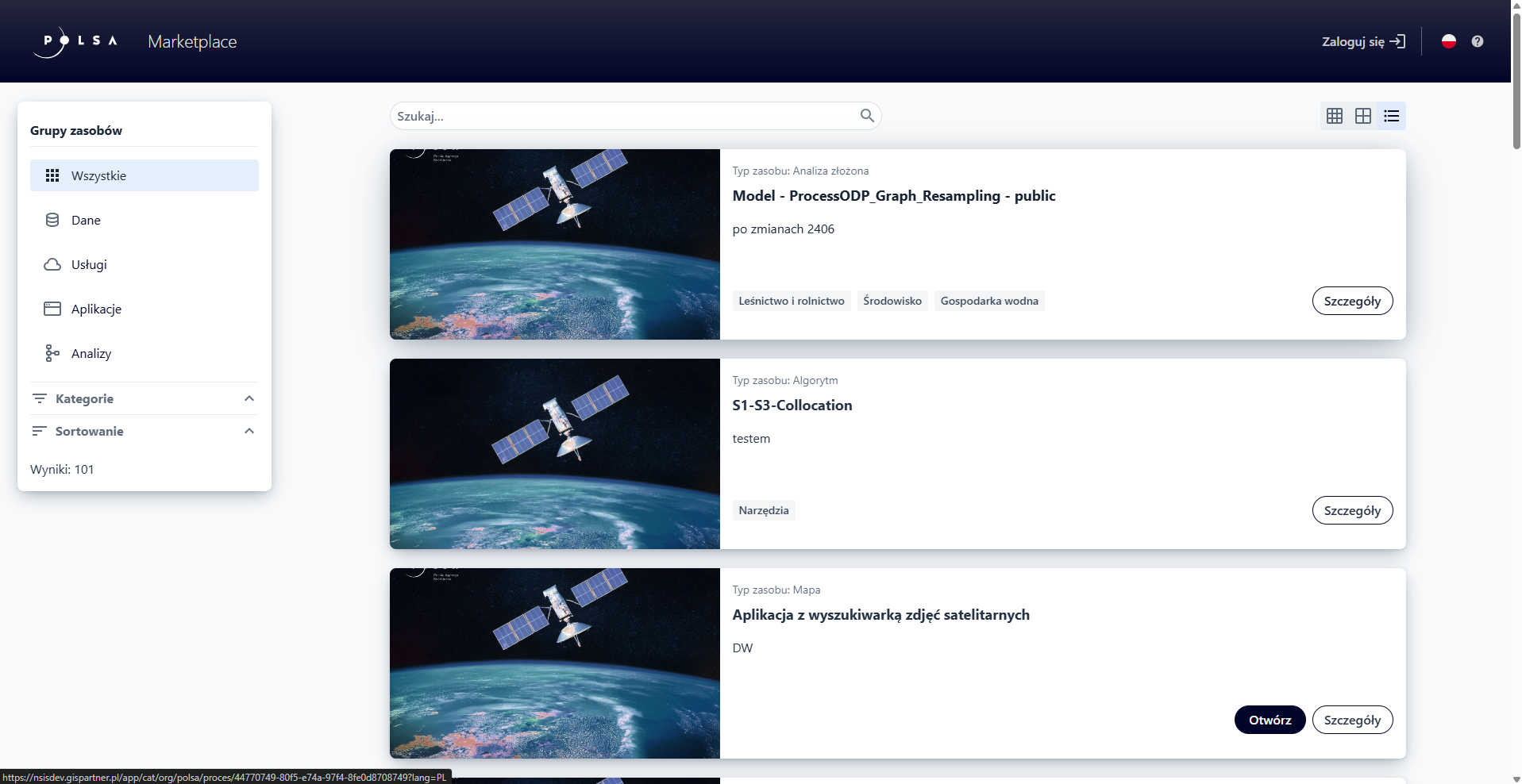The width and height of the screenshot is (1522, 784).
Task: Click the Leśnictwo i rolnictwo tag
Action: coord(792,301)
